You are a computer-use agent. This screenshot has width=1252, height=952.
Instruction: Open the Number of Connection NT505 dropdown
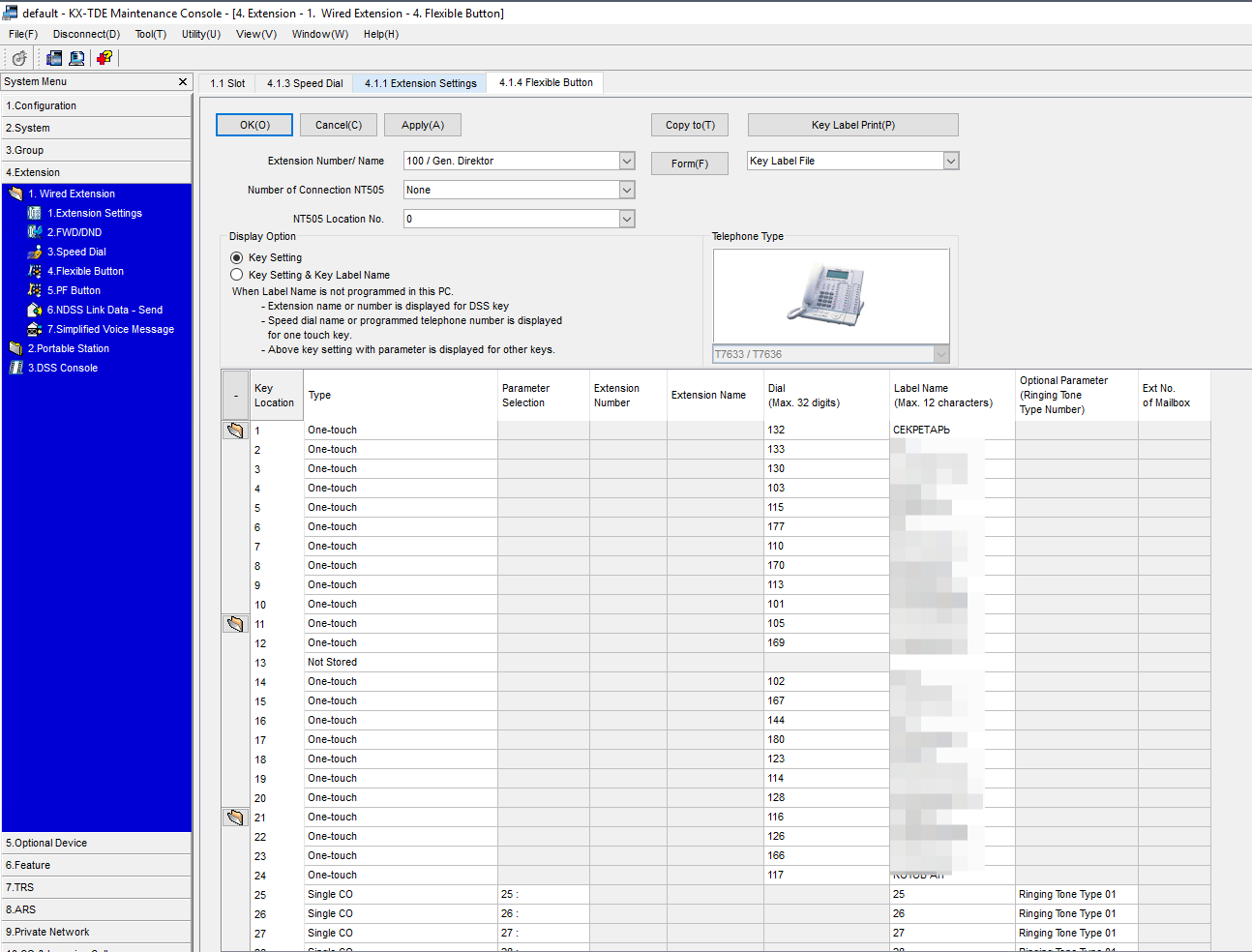627,190
